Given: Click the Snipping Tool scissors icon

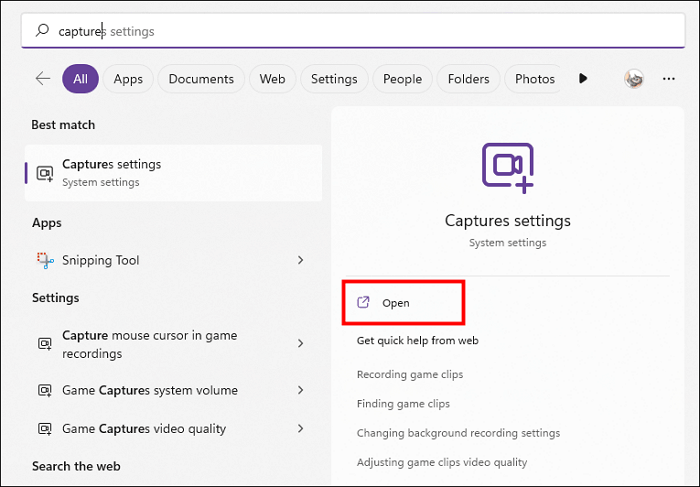Looking at the screenshot, I should coord(45,260).
